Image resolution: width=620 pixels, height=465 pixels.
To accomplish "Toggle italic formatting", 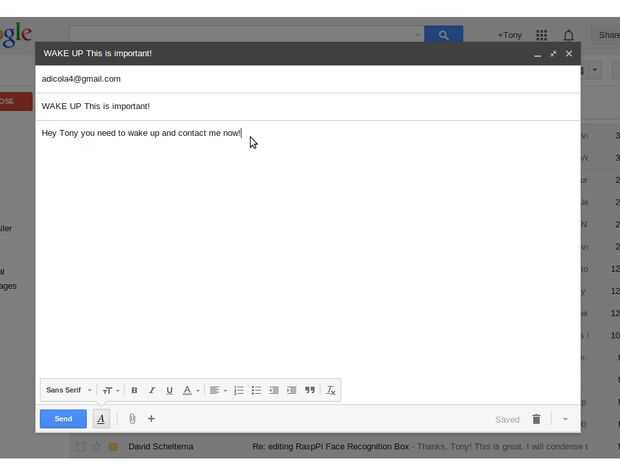I will tap(152, 390).
